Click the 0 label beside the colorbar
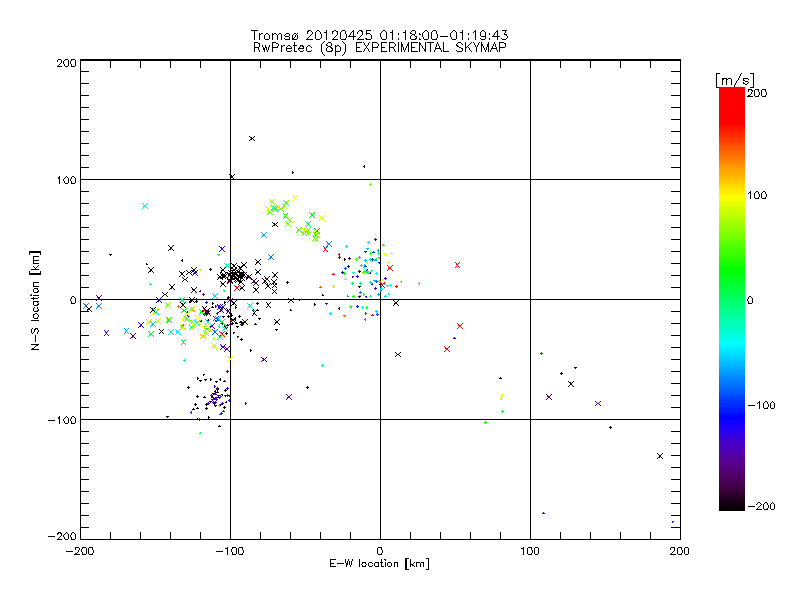800x600 pixels. (x=750, y=300)
